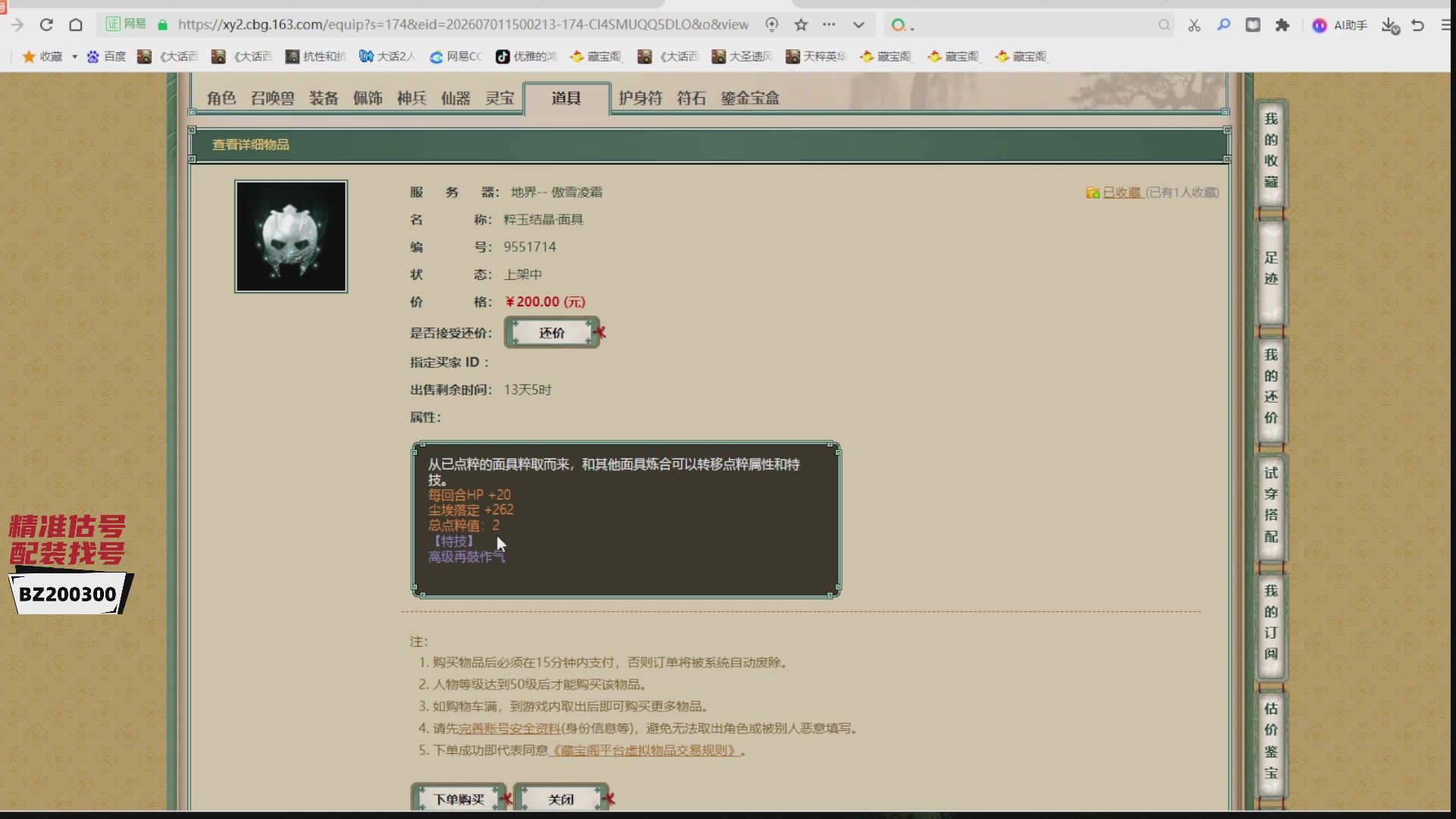Switch to the 符石 tab
Viewport: 1456px width, 819px height.
(692, 98)
